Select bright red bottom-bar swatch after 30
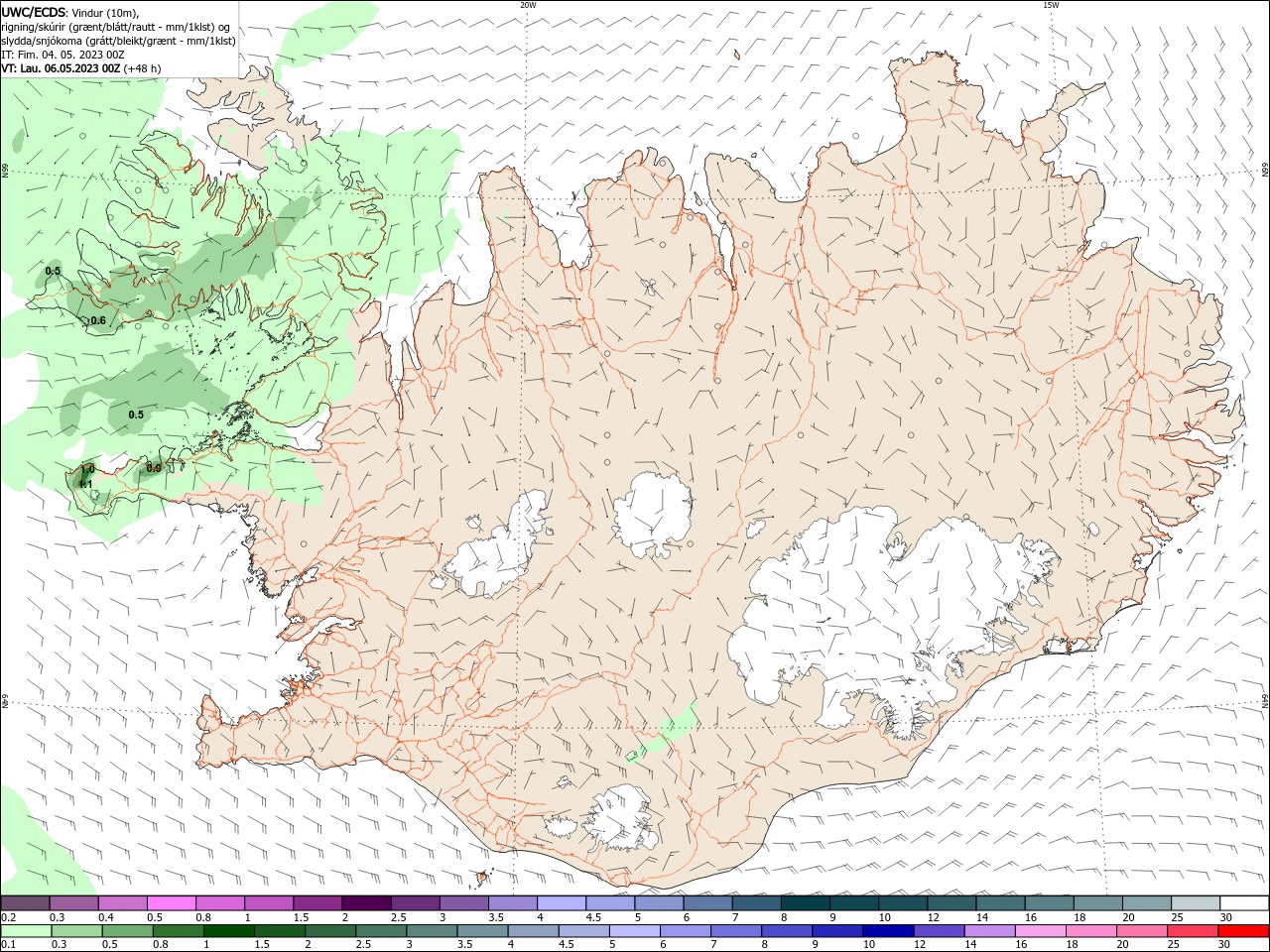 tap(1244, 931)
